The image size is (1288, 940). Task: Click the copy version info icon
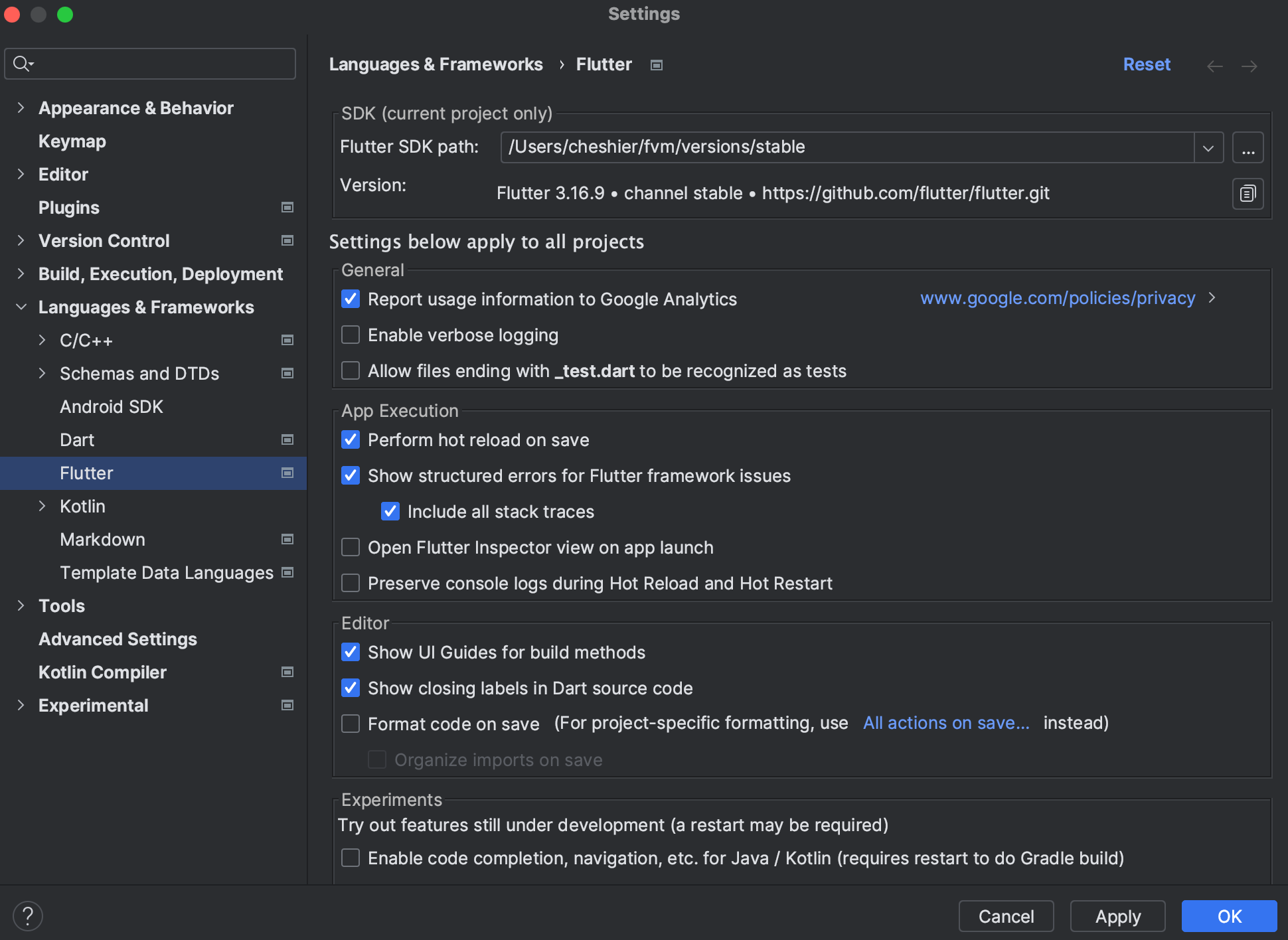1248,194
